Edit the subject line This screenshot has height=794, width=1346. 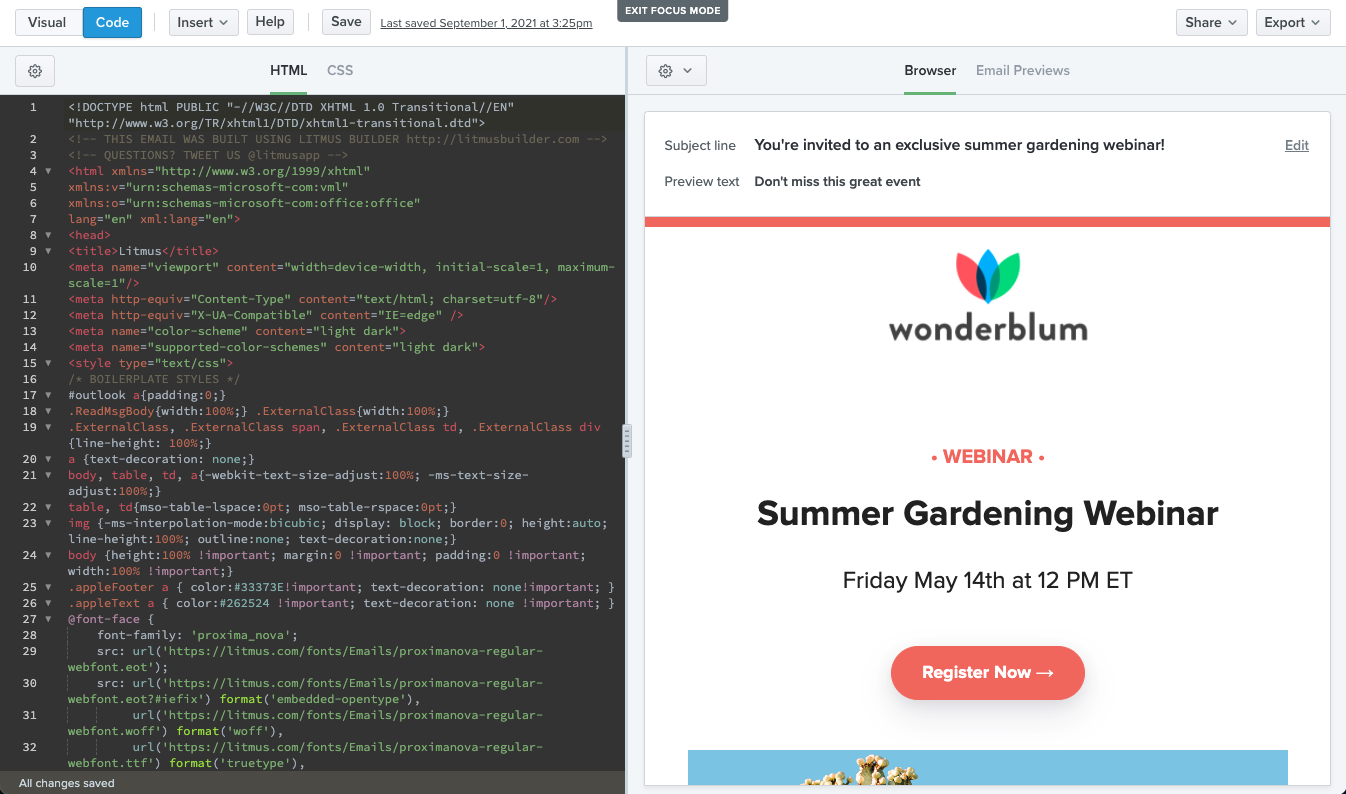(x=1297, y=145)
